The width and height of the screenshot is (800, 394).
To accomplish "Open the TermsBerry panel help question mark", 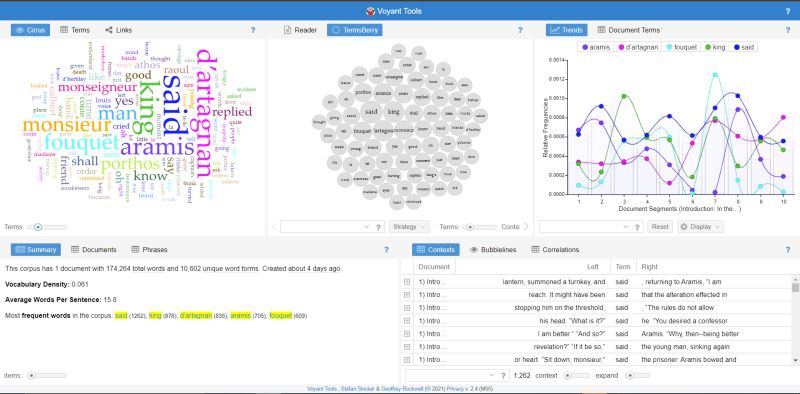I will coord(520,30).
